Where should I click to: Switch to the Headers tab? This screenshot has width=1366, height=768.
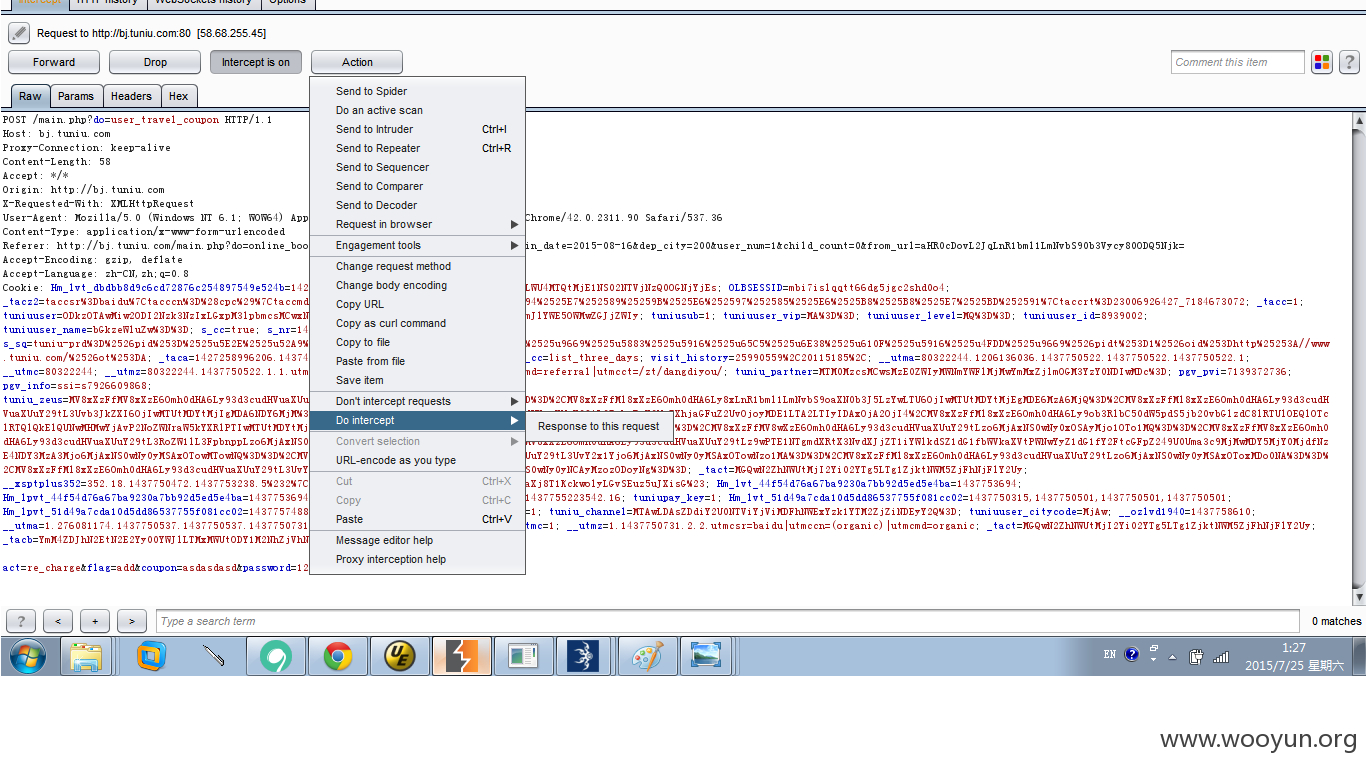pyautogui.click(x=131, y=96)
